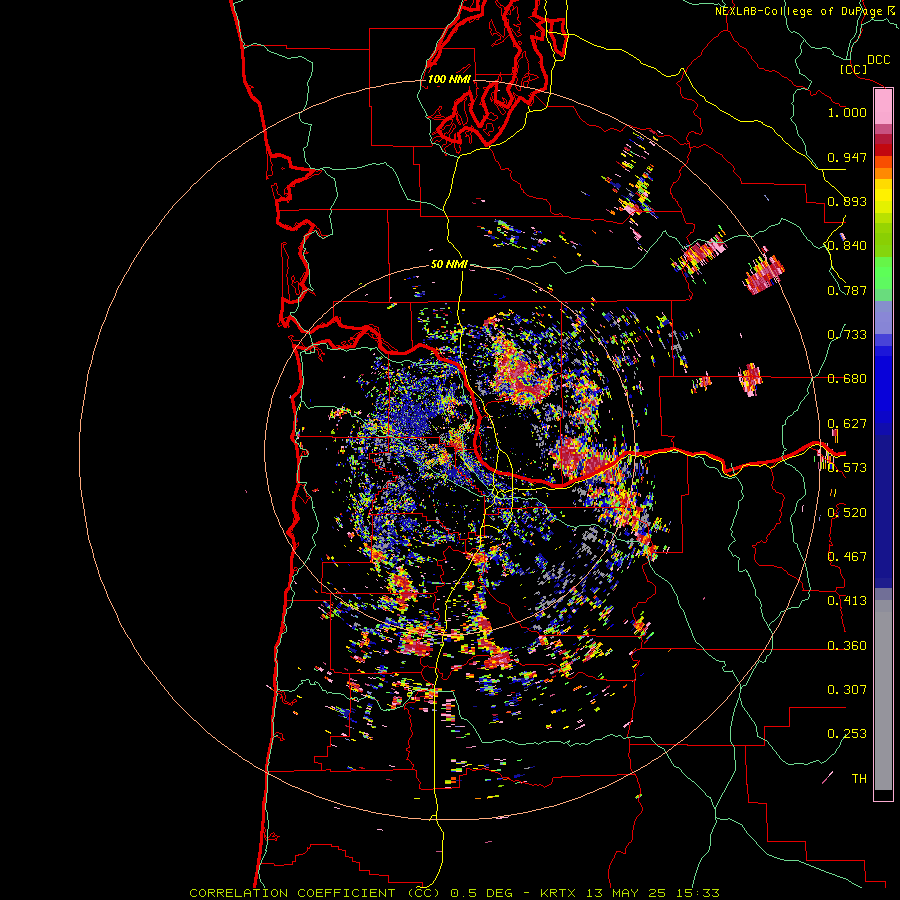The image size is (900, 900).
Task: Pick the lavender segment near 0.733
Action: point(883,317)
